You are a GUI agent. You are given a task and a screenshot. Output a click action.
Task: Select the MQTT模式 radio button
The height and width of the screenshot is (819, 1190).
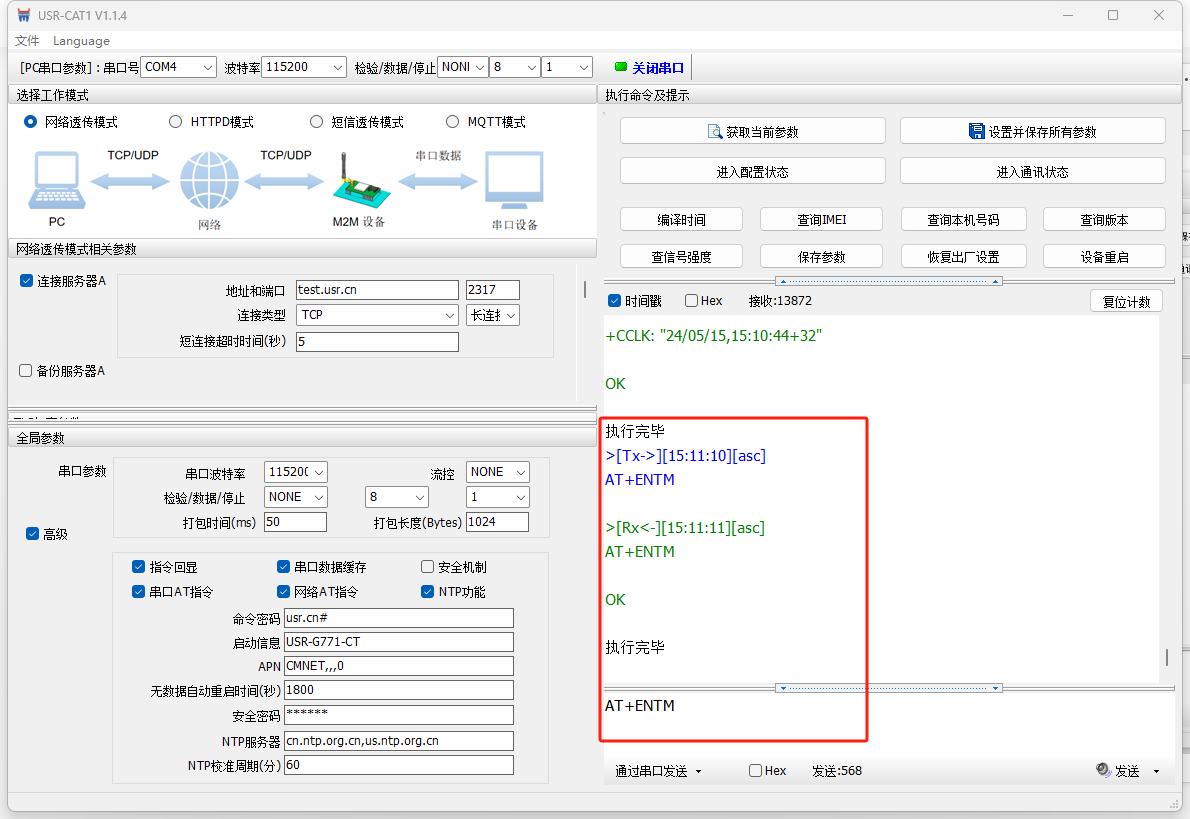(x=454, y=122)
